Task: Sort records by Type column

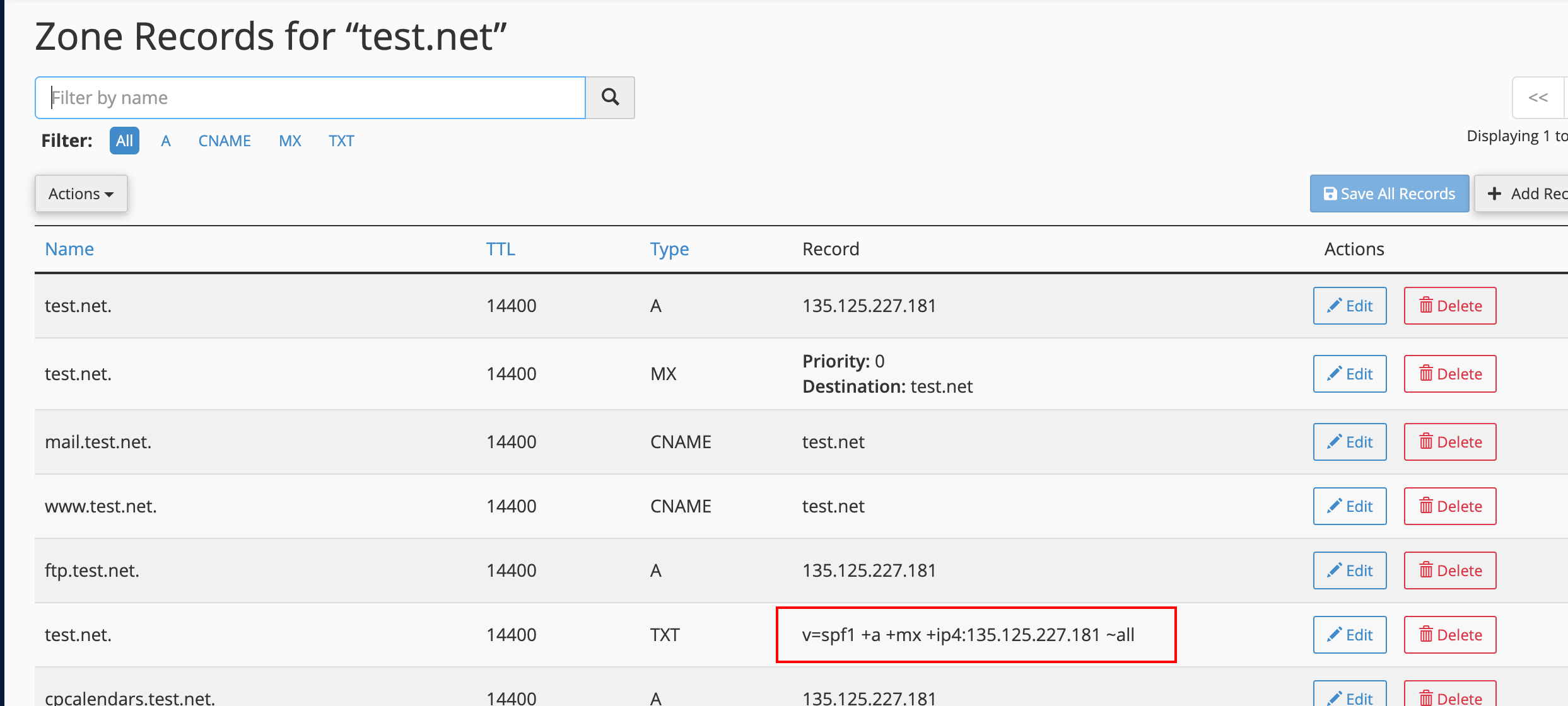Action: pos(669,249)
